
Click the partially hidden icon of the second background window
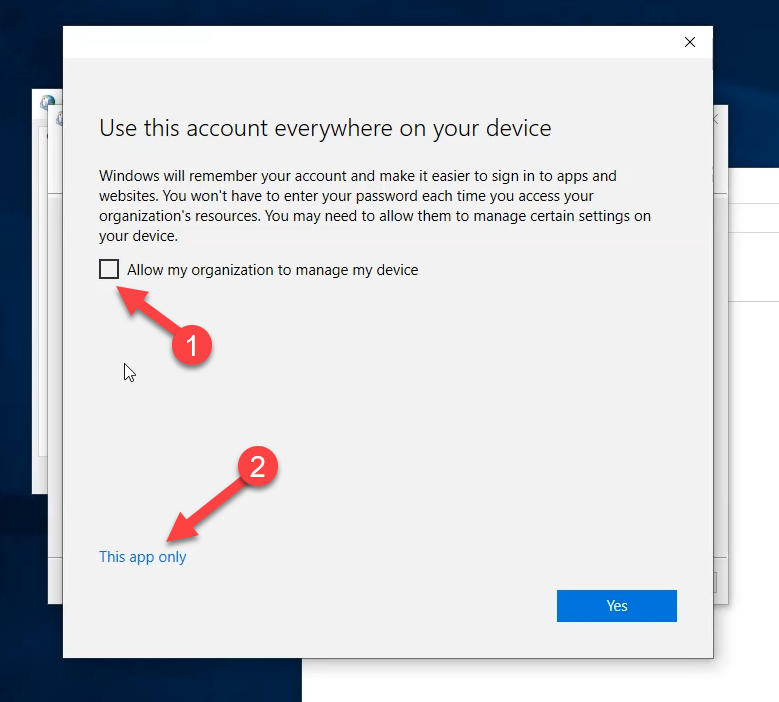point(59,119)
